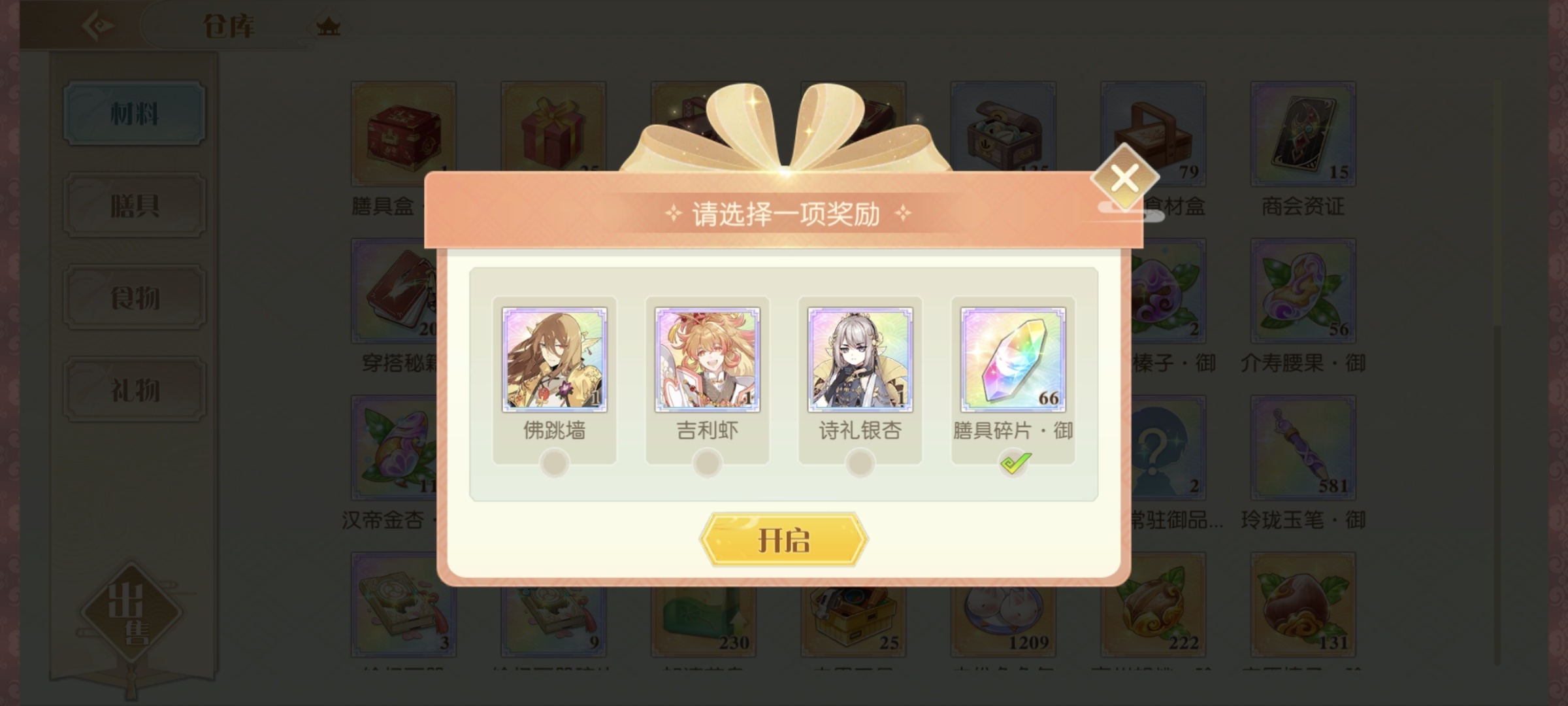Choose the 吉利虾 character portrait
This screenshot has width=1568, height=706.
click(x=707, y=360)
